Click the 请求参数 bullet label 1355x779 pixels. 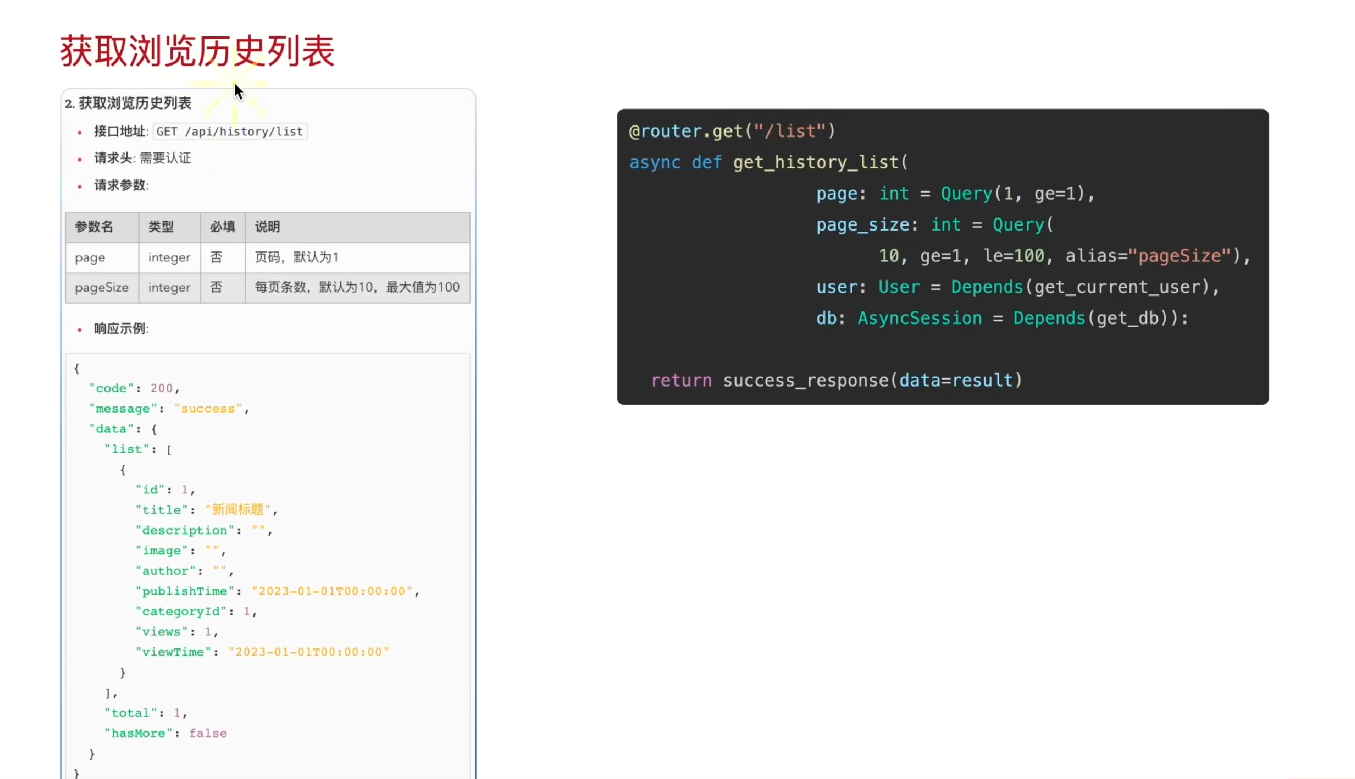click(x=121, y=185)
